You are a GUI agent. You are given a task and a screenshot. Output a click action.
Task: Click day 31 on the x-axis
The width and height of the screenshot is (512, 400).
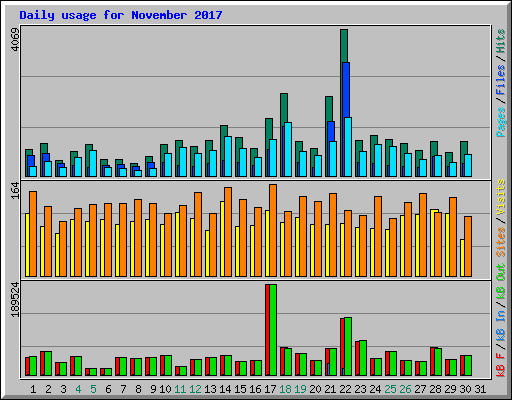pyautogui.click(x=480, y=389)
